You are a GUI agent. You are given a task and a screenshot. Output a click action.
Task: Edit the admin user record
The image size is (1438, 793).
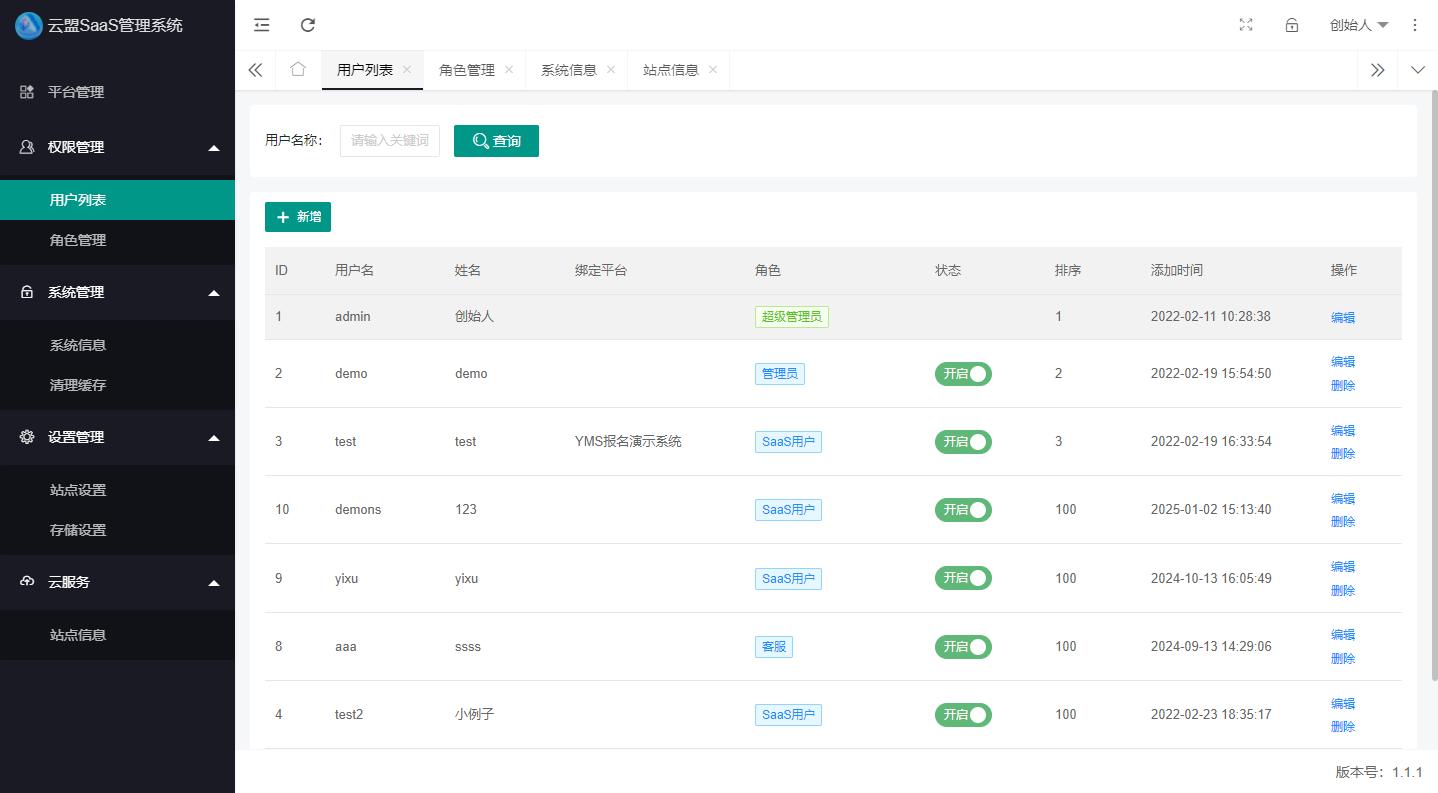pyautogui.click(x=1342, y=317)
